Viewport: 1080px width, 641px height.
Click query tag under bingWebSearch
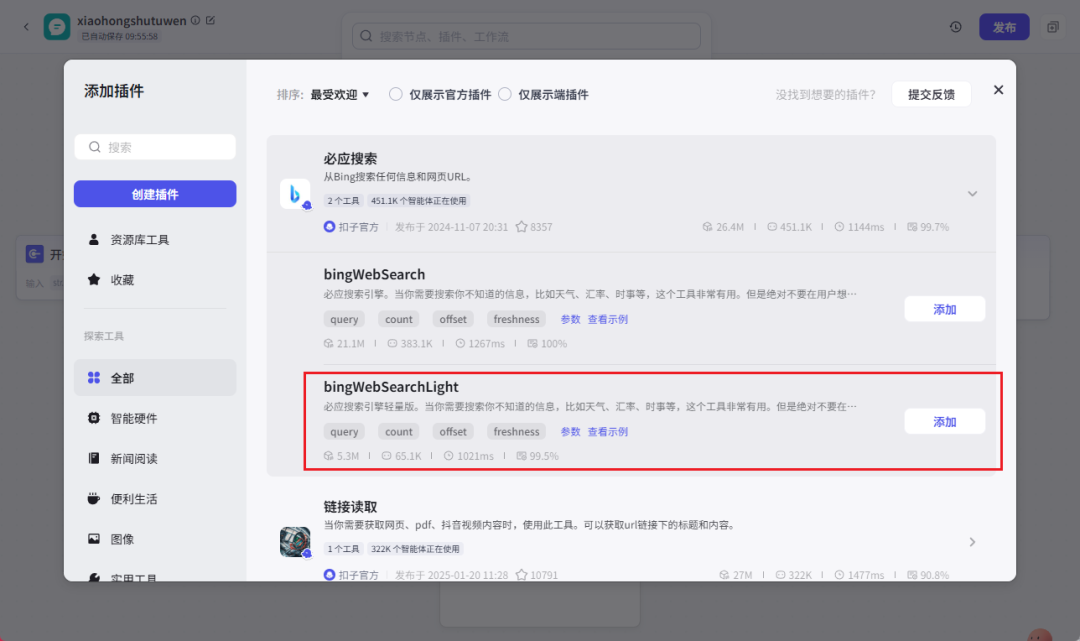tap(344, 319)
